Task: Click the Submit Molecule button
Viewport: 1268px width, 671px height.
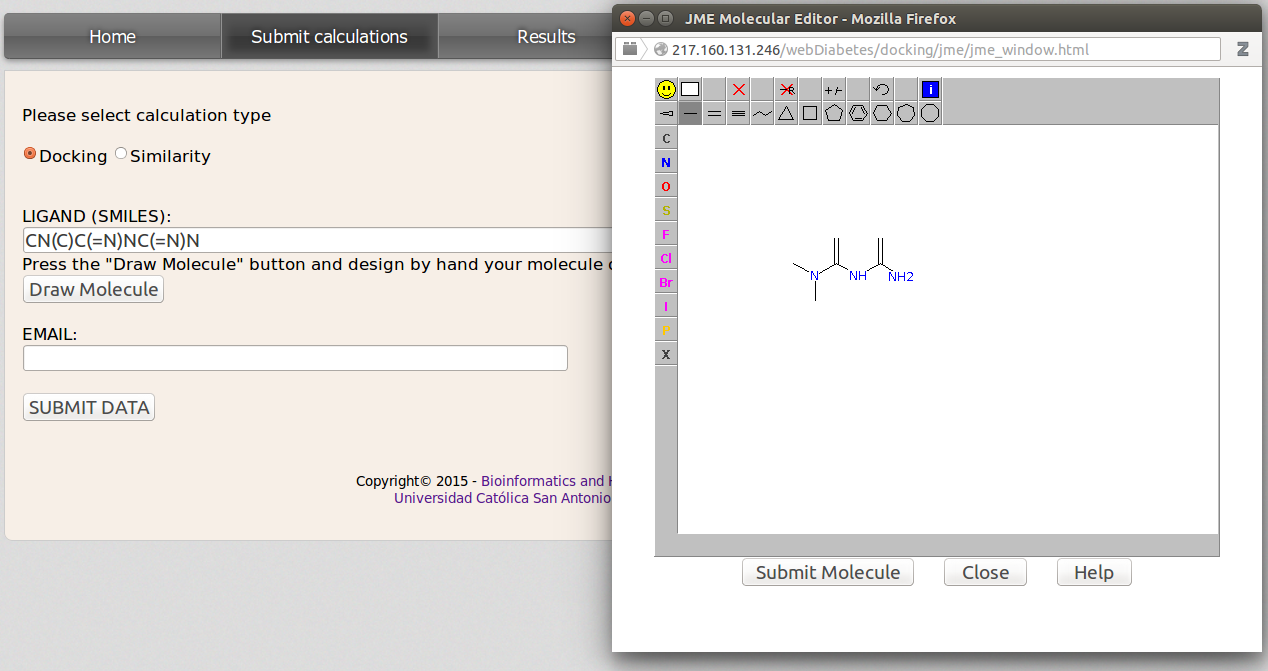Action: pos(828,572)
